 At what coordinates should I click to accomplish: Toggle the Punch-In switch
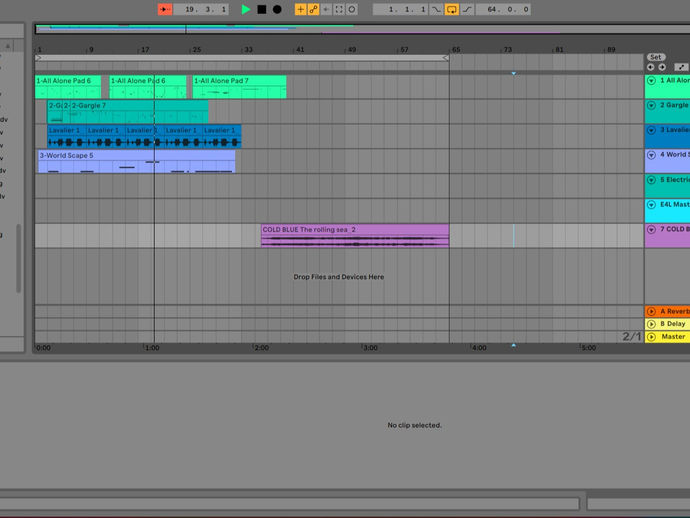click(x=436, y=9)
